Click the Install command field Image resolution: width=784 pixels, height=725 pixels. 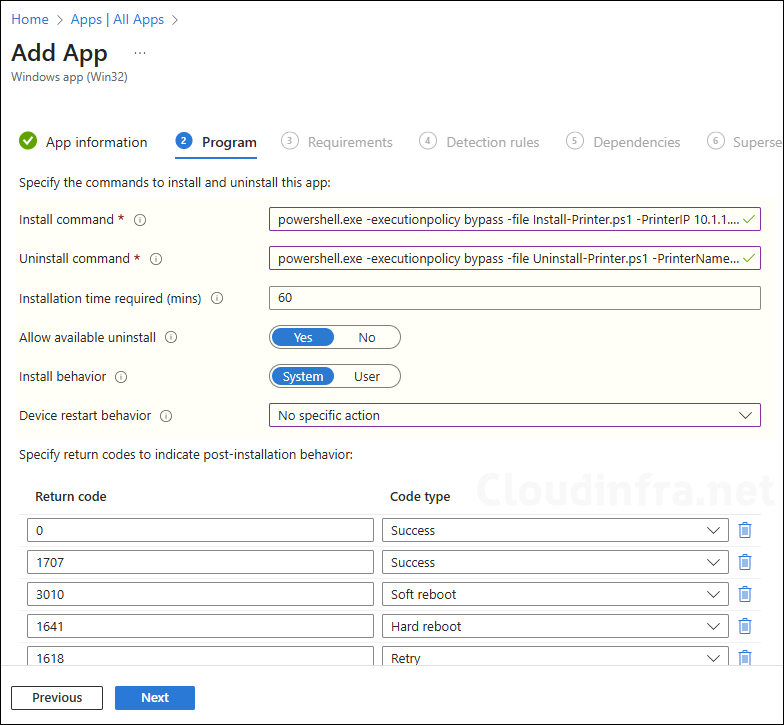(514, 219)
